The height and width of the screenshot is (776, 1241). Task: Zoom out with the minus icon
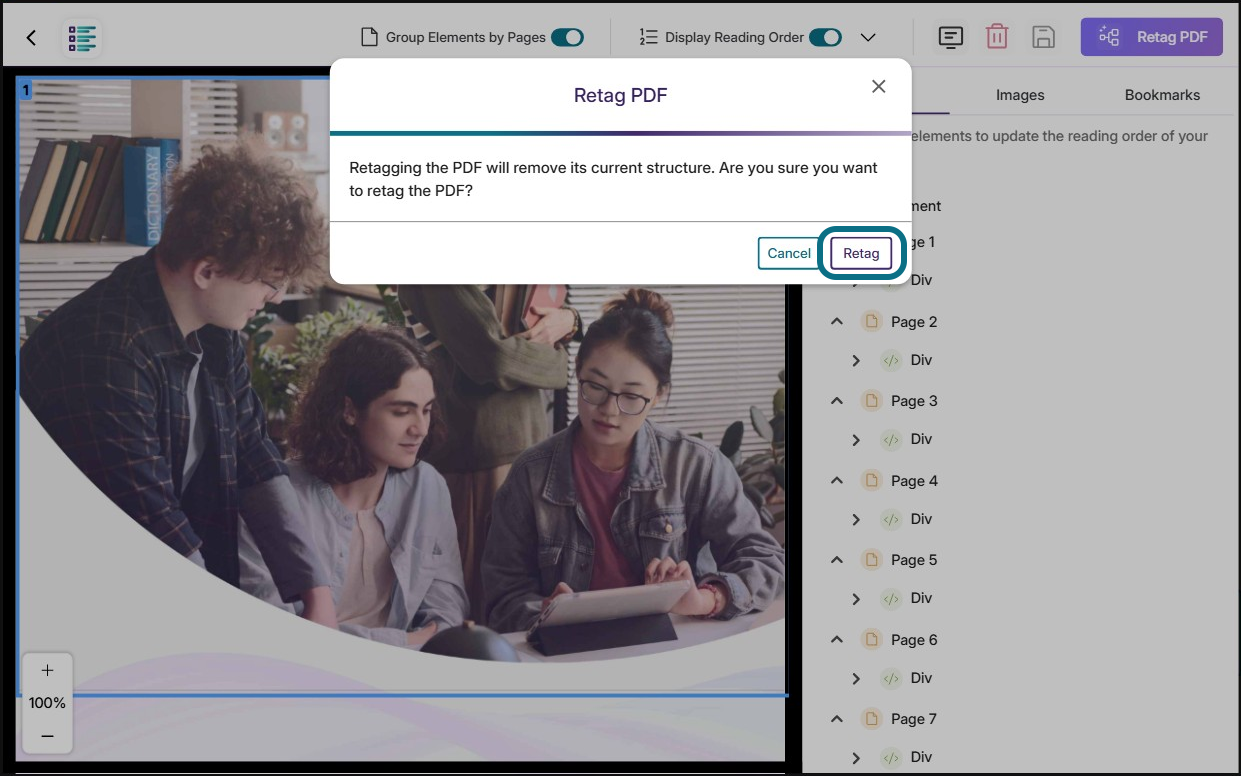[x=47, y=736]
